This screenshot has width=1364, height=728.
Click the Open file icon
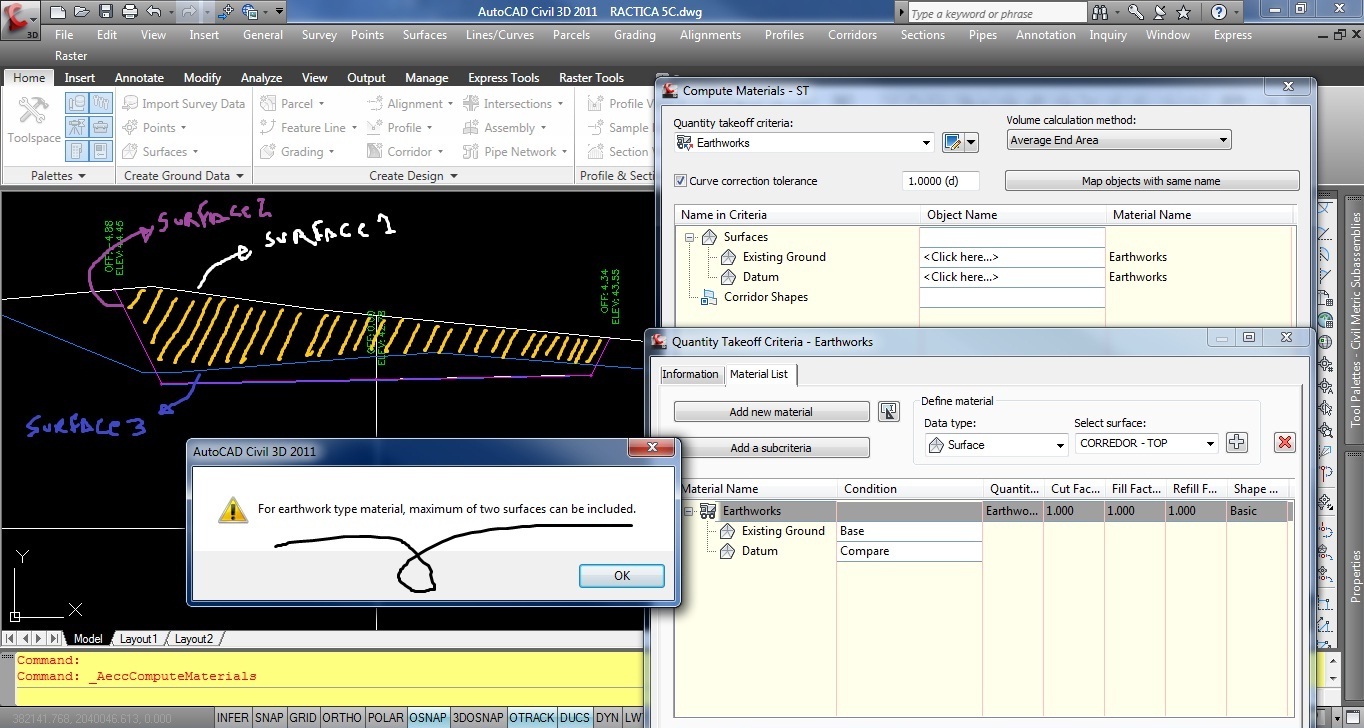[81, 12]
